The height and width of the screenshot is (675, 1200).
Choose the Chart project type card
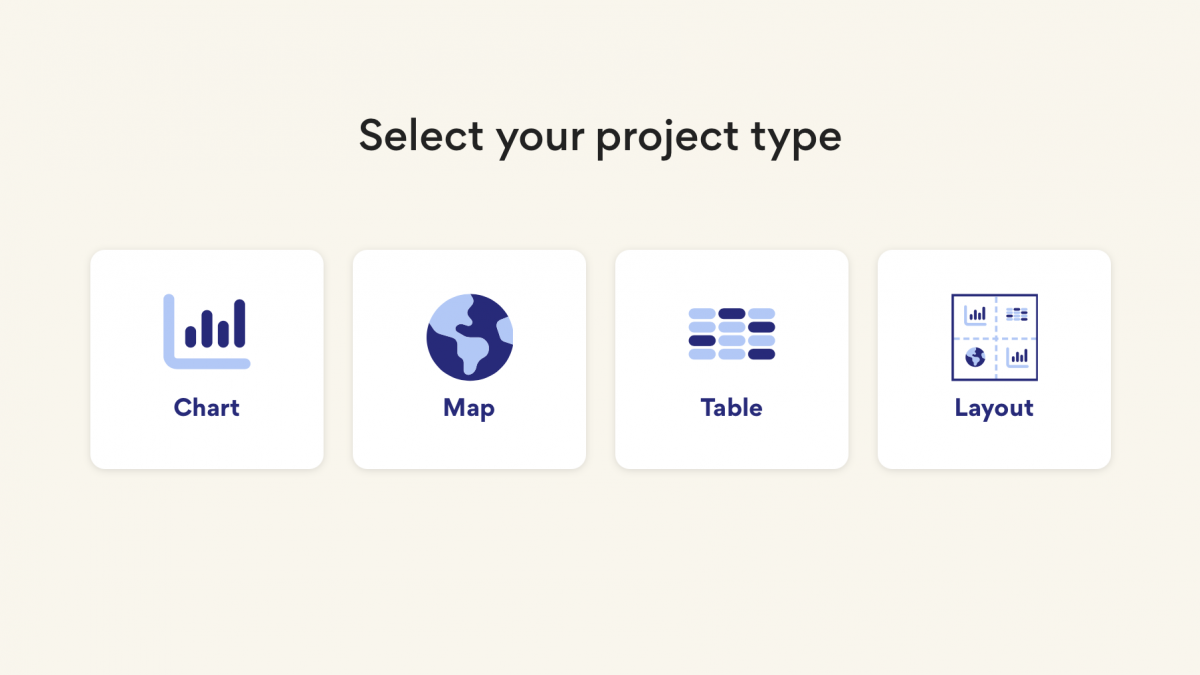coord(207,359)
